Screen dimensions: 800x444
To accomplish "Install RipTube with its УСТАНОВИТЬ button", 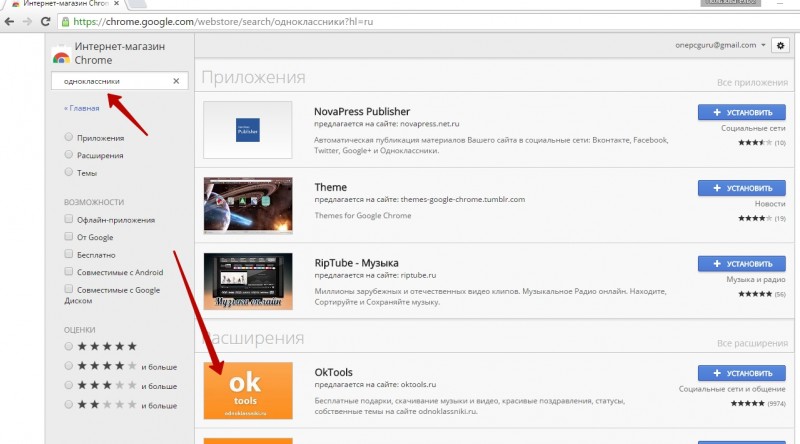I will 741,263.
